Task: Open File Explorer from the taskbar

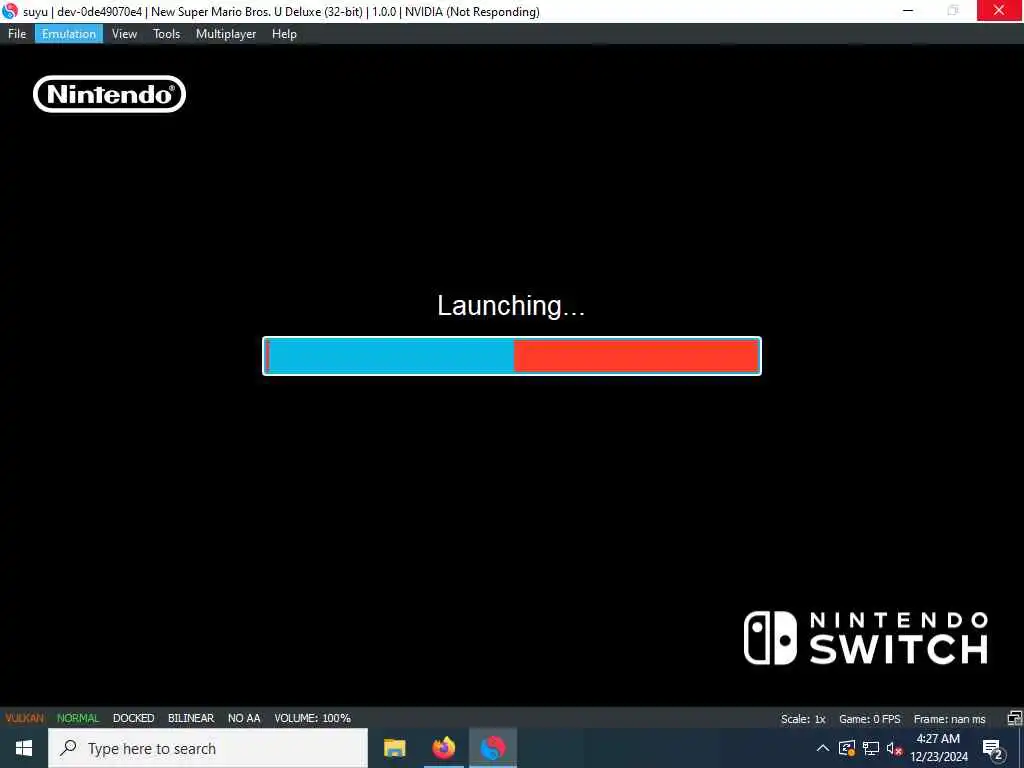Action: 394,748
